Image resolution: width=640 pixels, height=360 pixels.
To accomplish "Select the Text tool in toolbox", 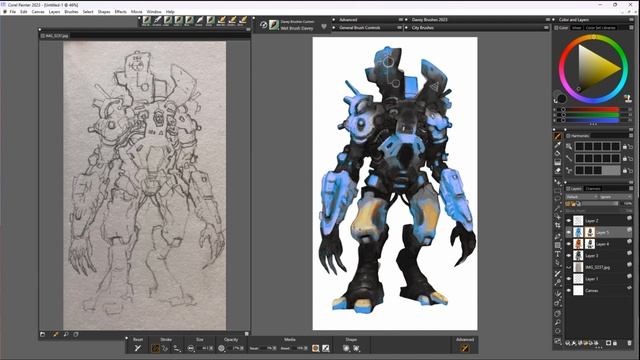I will [x=558, y=254].
